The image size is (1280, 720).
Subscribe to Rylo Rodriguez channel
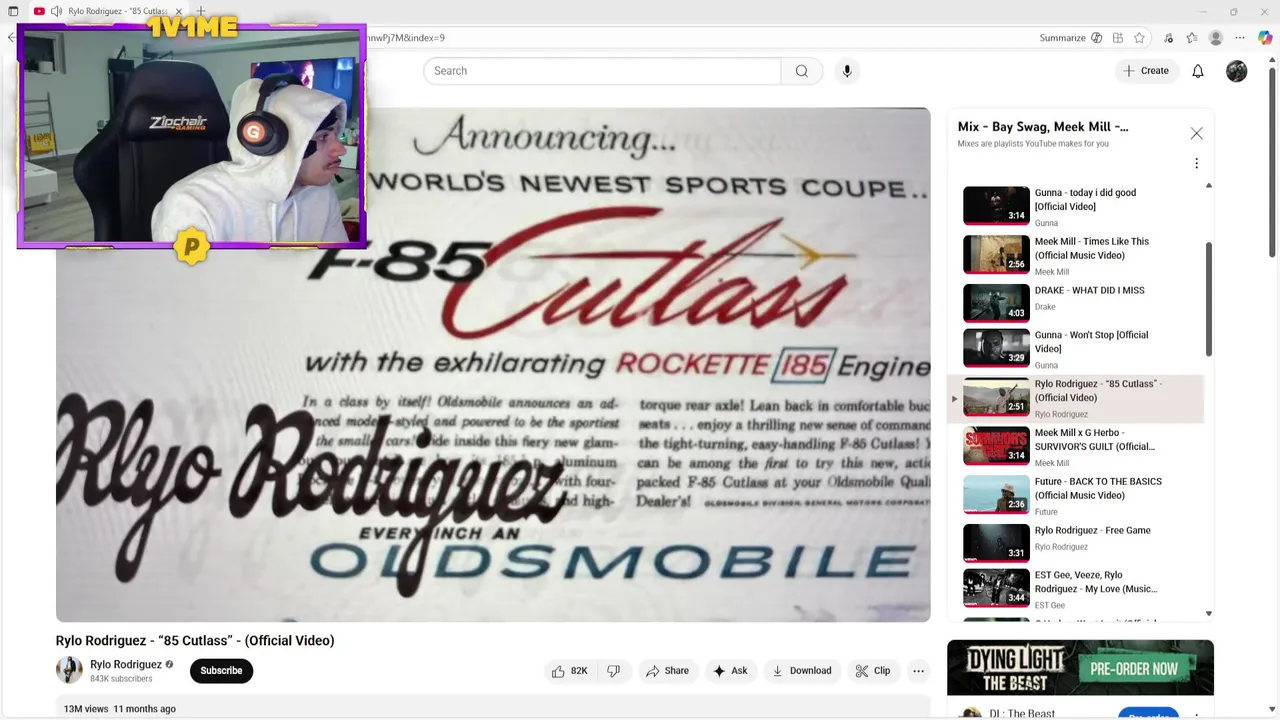click(x=221, y=671)
